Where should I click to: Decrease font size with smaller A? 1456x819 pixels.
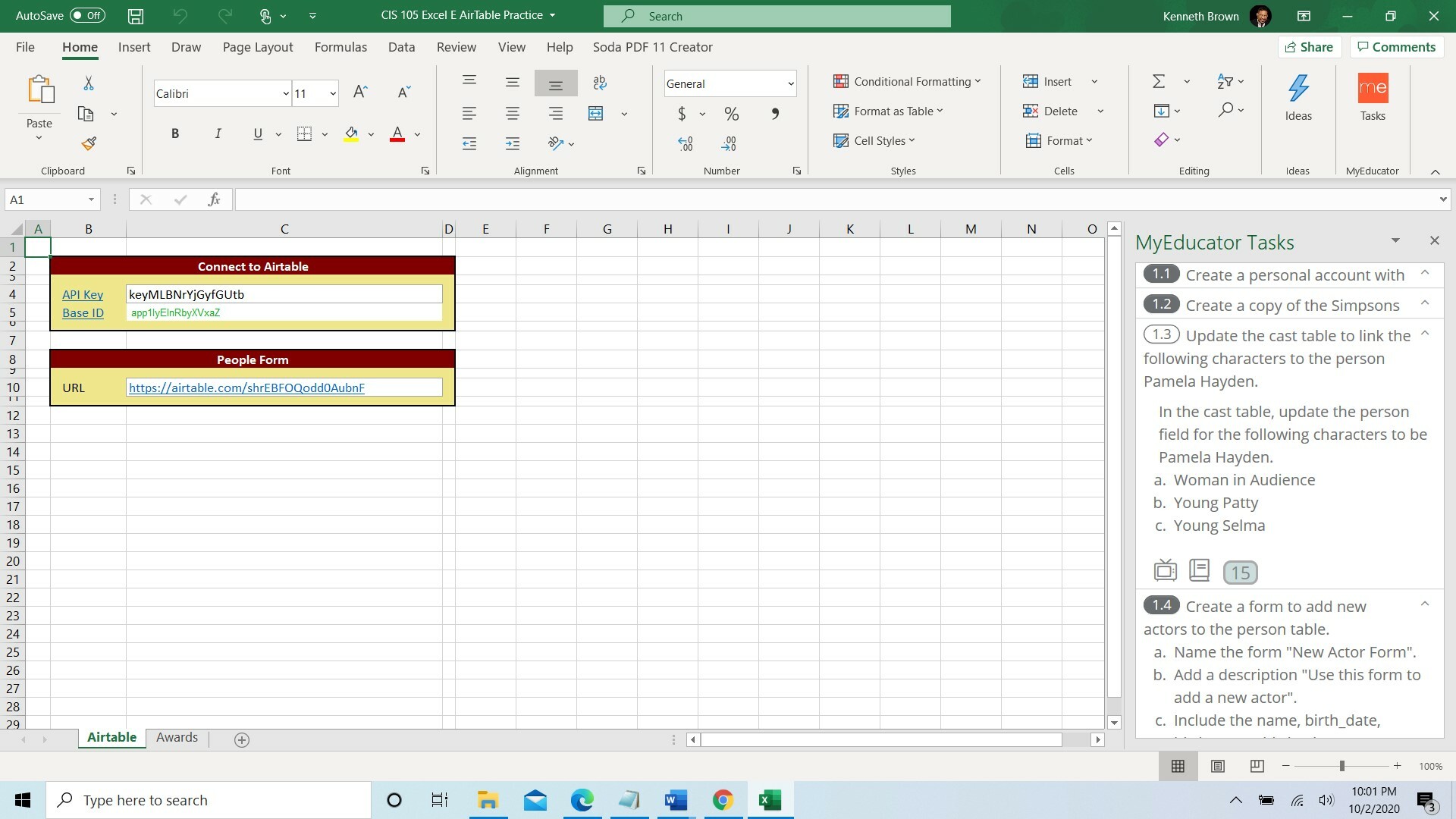pos(404,93)
